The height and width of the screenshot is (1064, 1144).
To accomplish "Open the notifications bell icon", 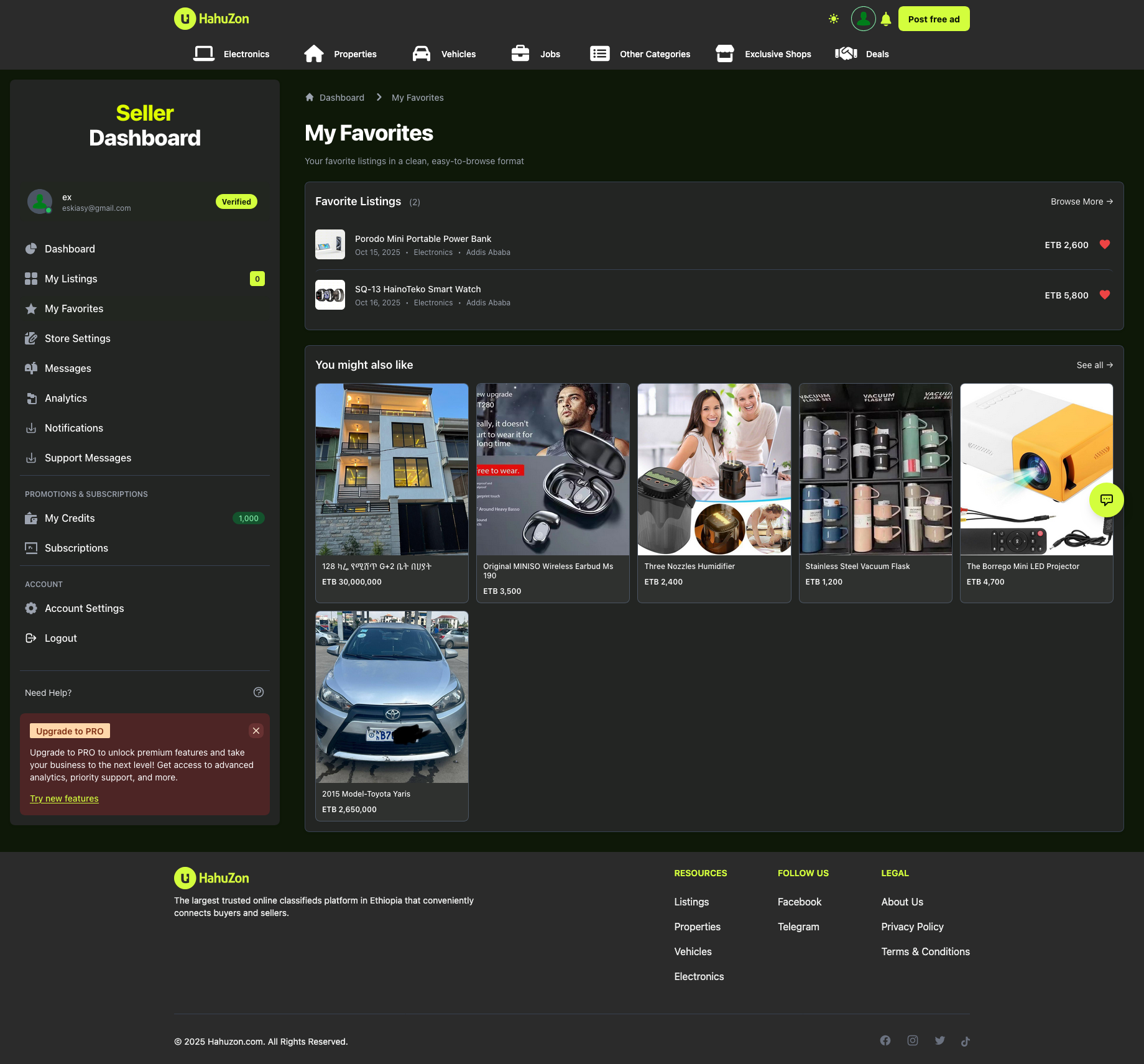I will 886,19.
